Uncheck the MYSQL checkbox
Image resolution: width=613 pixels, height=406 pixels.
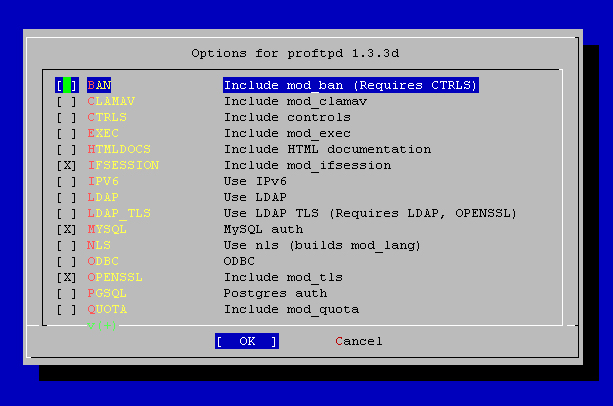point(67,230)
